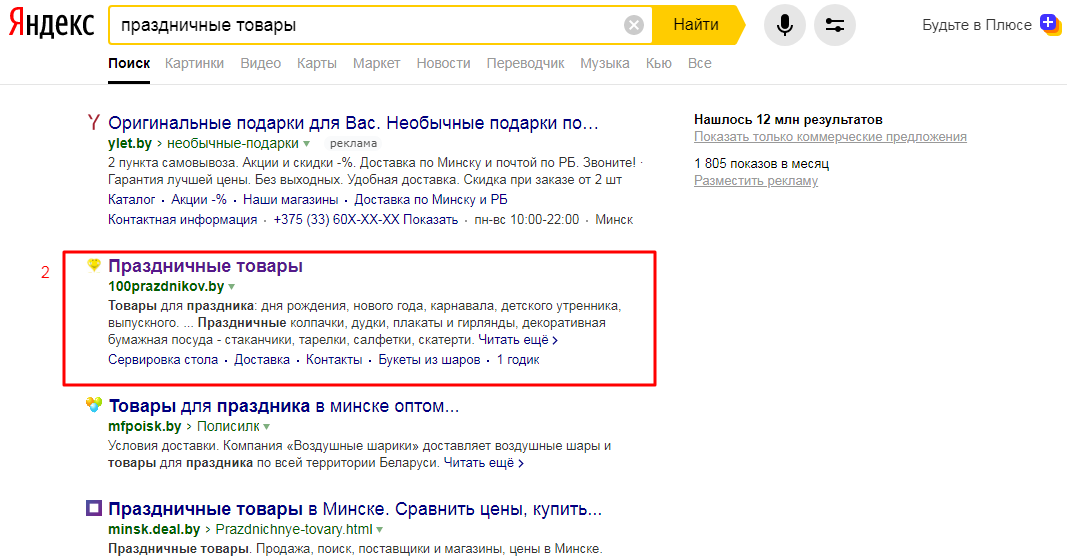Open the Контакты sitelink
This screenshot has height=557, width=1067.
pyautogui.click(x=334, y=360)
